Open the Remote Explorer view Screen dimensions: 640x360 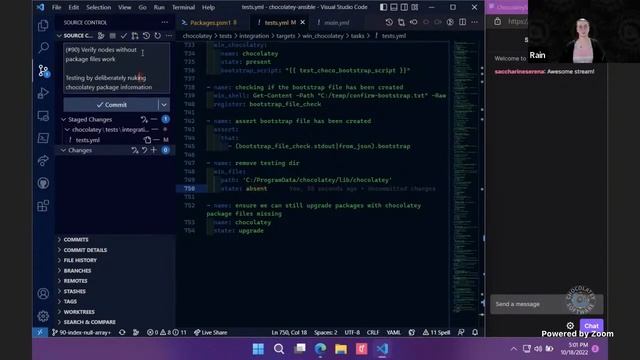click(x=43, y=116)
